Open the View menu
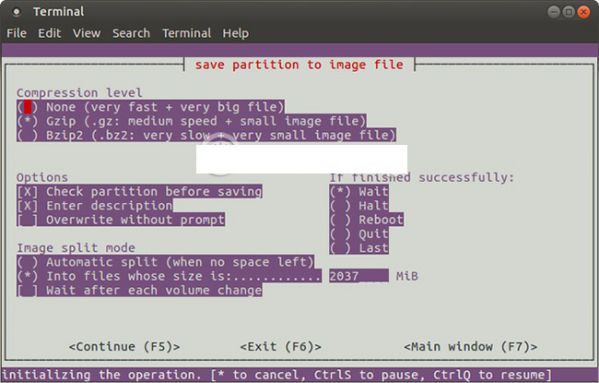Image resolution: width=599 pixels, height=383 pixels. [x=87, y=33]
